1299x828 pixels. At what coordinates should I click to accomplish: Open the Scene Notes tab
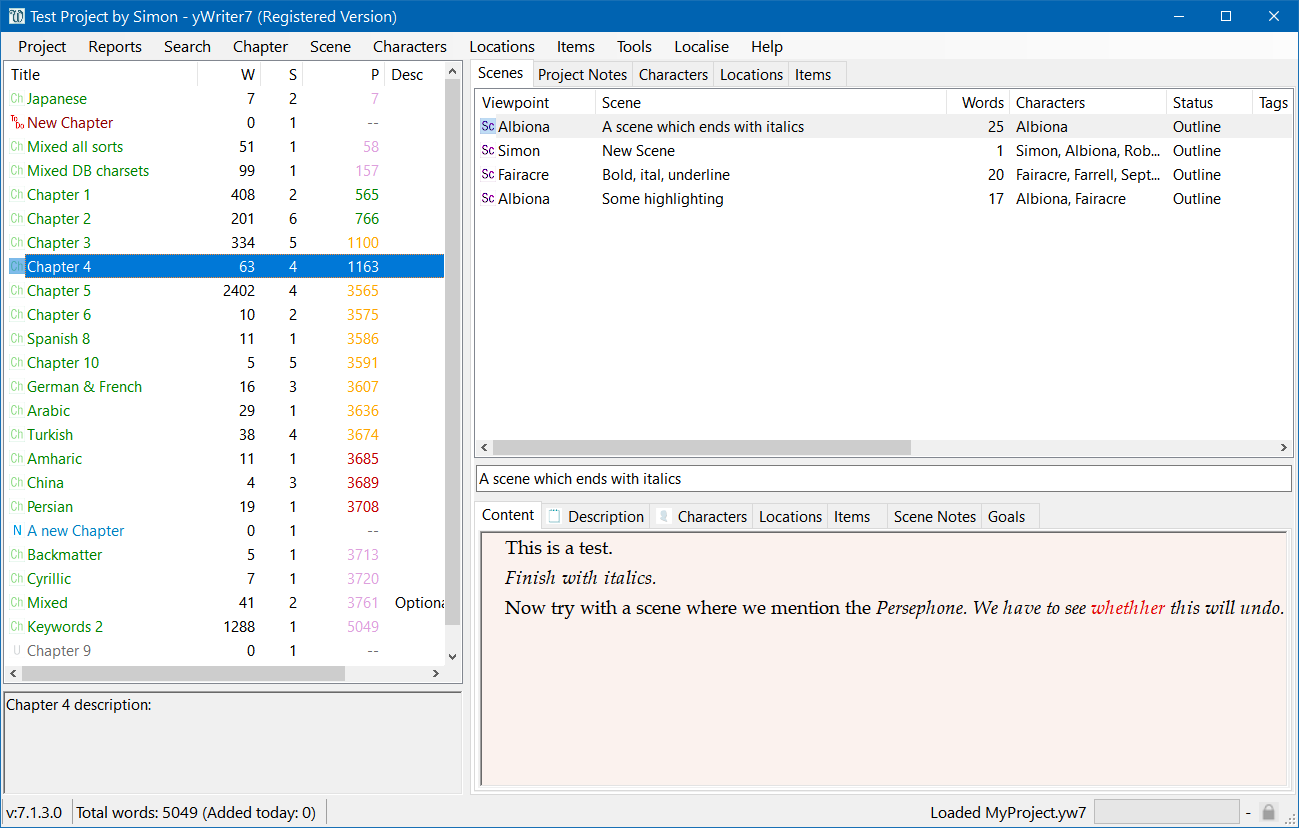click(934, 517)
